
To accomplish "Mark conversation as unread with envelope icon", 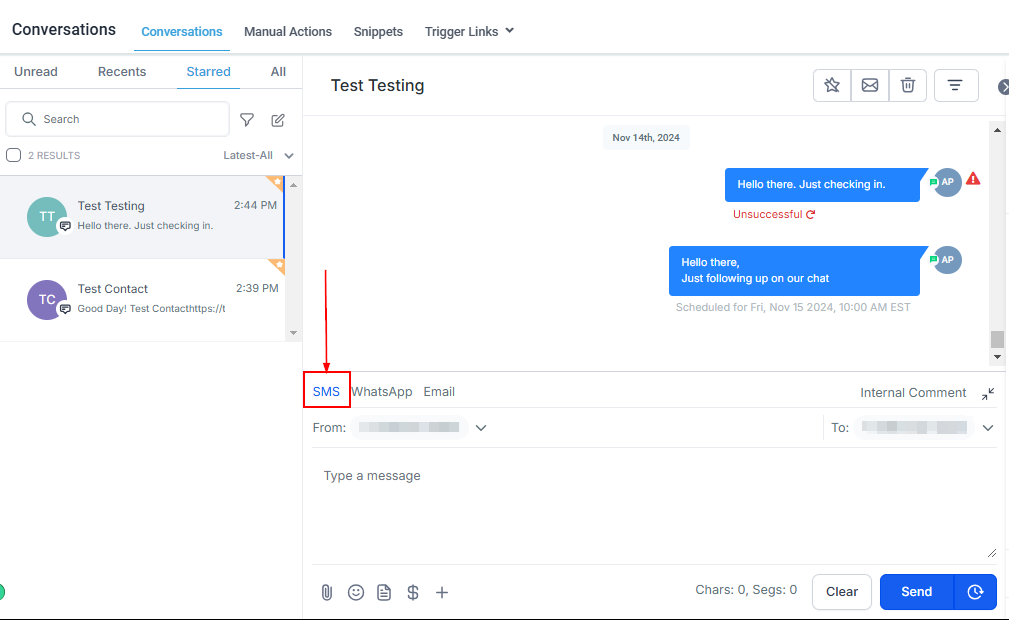I will [x=870, y=85].
